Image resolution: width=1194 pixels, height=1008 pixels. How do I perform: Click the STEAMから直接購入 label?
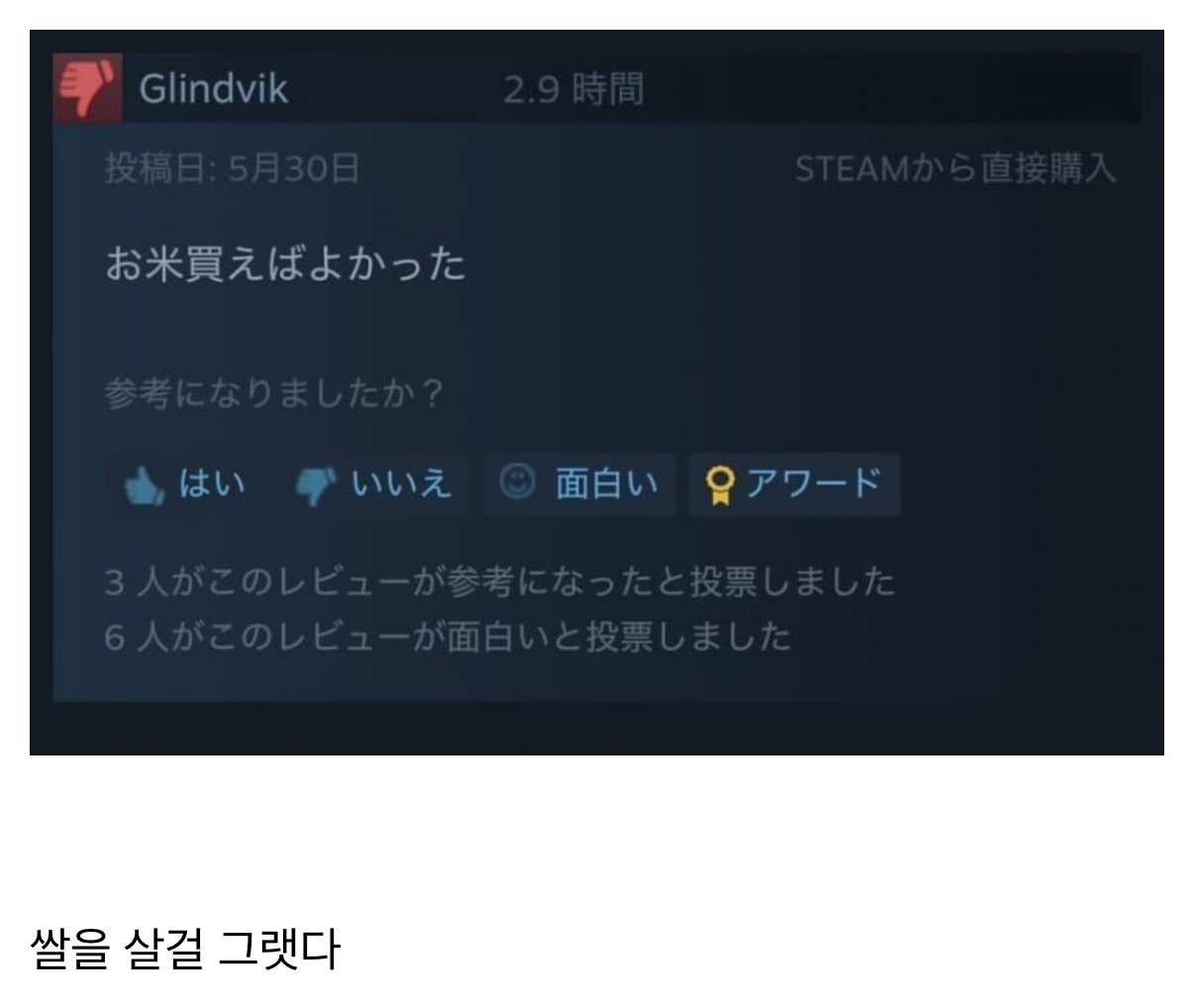pos(955,169)
